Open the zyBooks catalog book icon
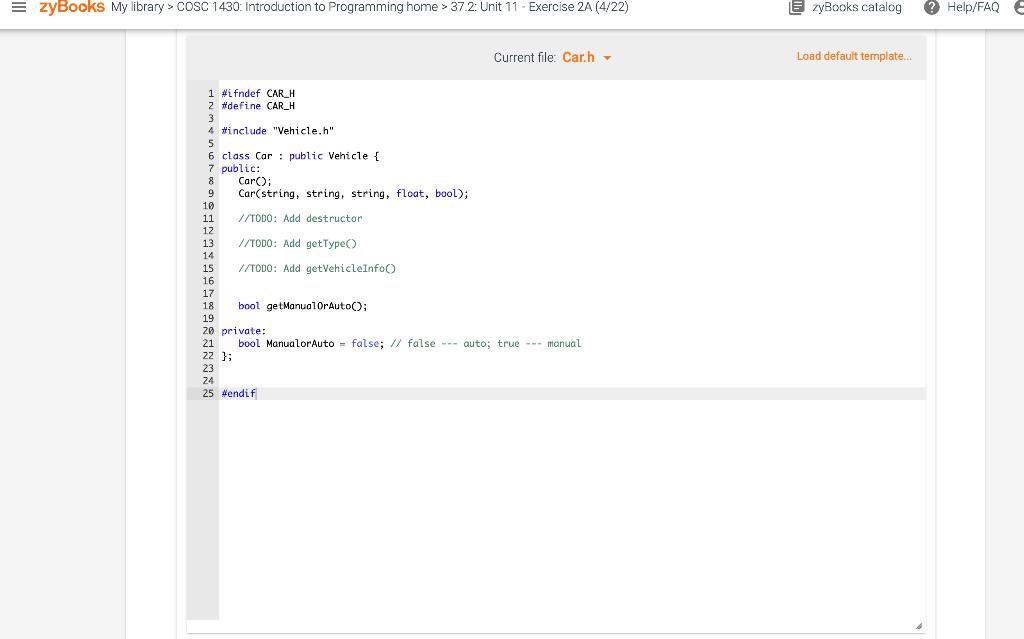 [x=796, y=8]
